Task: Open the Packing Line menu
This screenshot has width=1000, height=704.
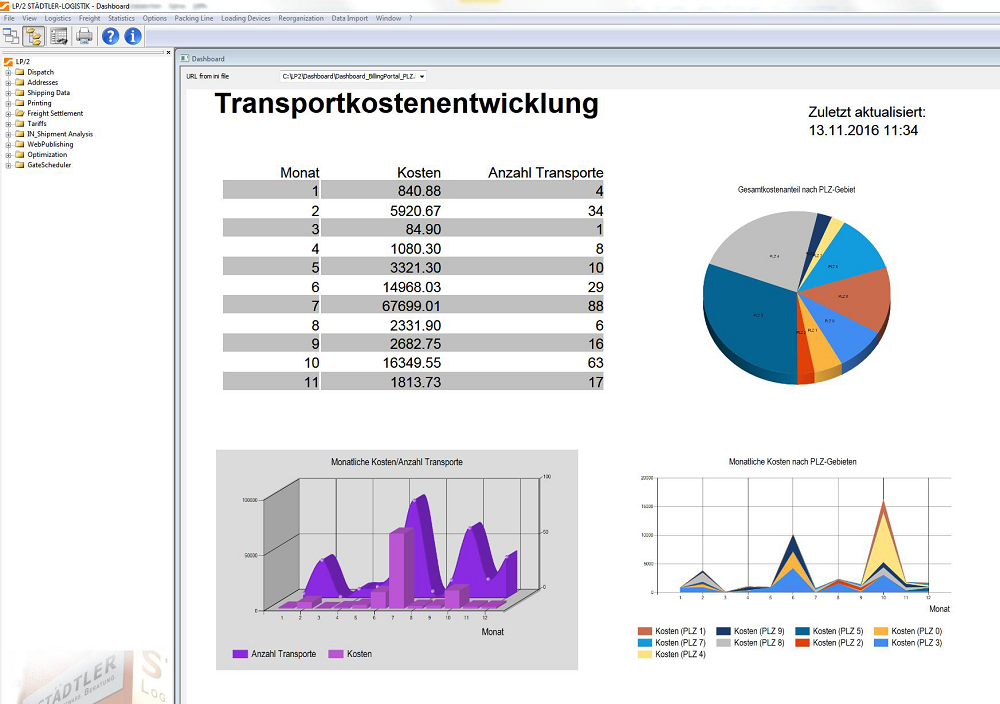Action: (194, 18)
